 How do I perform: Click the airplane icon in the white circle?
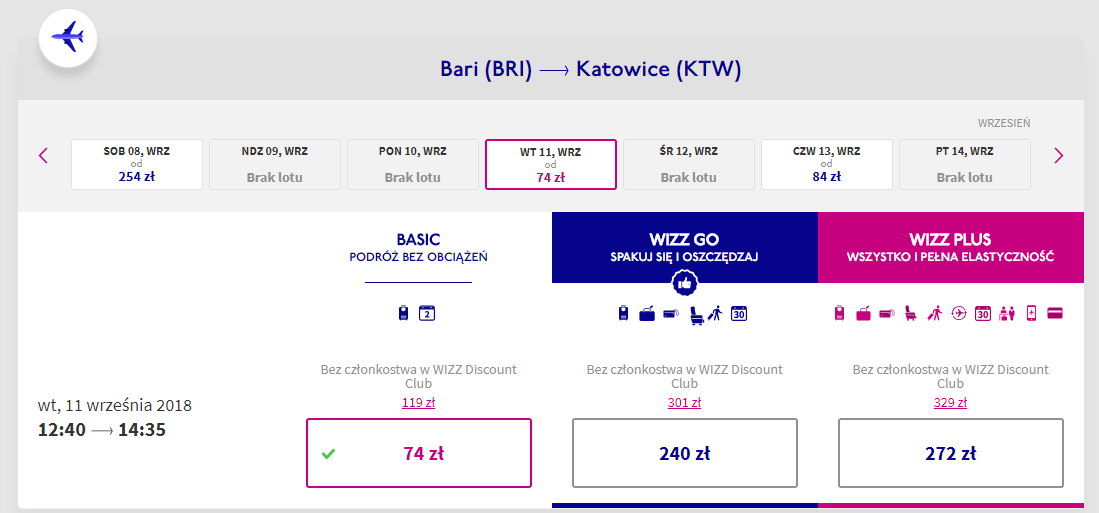(x=68, y=39)
